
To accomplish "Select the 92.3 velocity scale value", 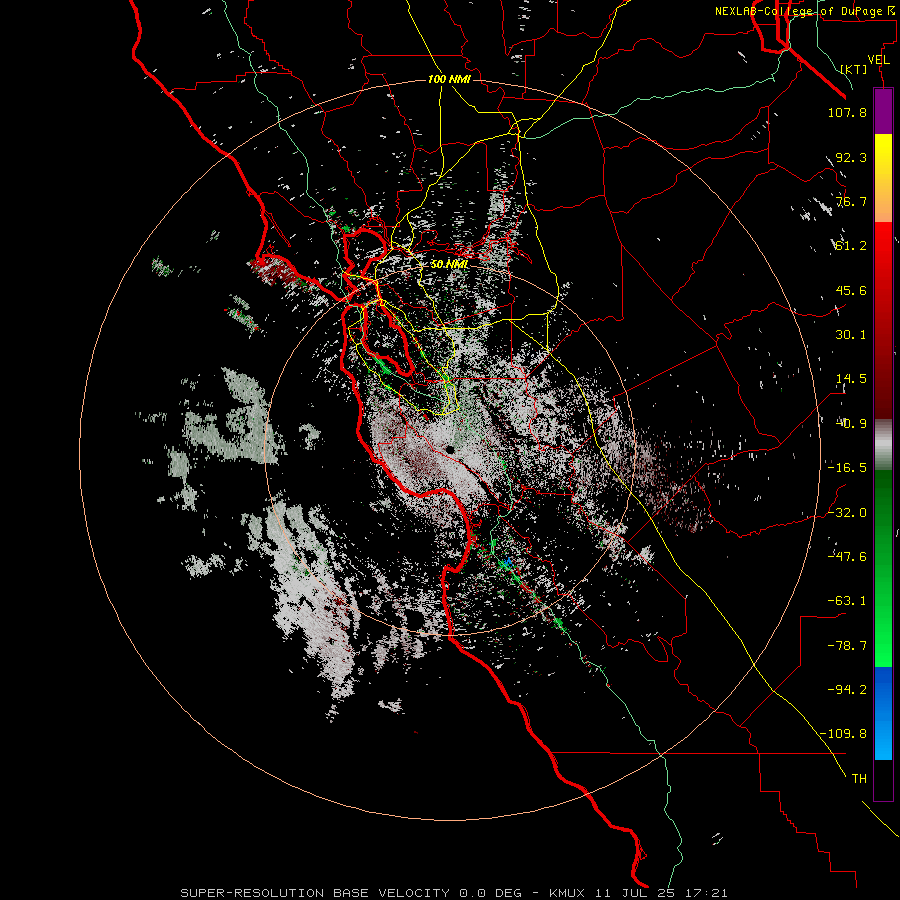I will point(851,157).
